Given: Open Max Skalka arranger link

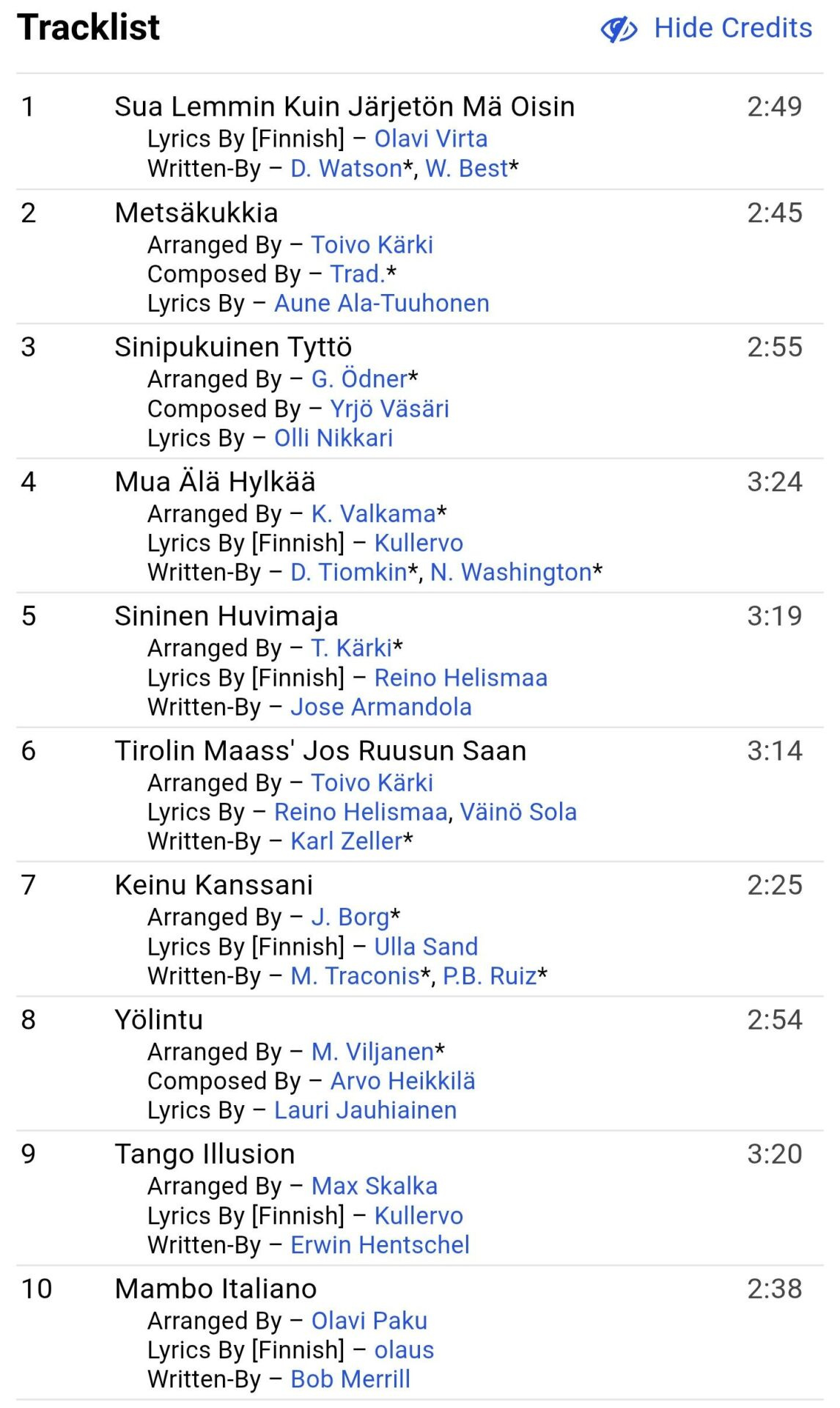Looking at the screenshot, I should (x=375, y=1187).
